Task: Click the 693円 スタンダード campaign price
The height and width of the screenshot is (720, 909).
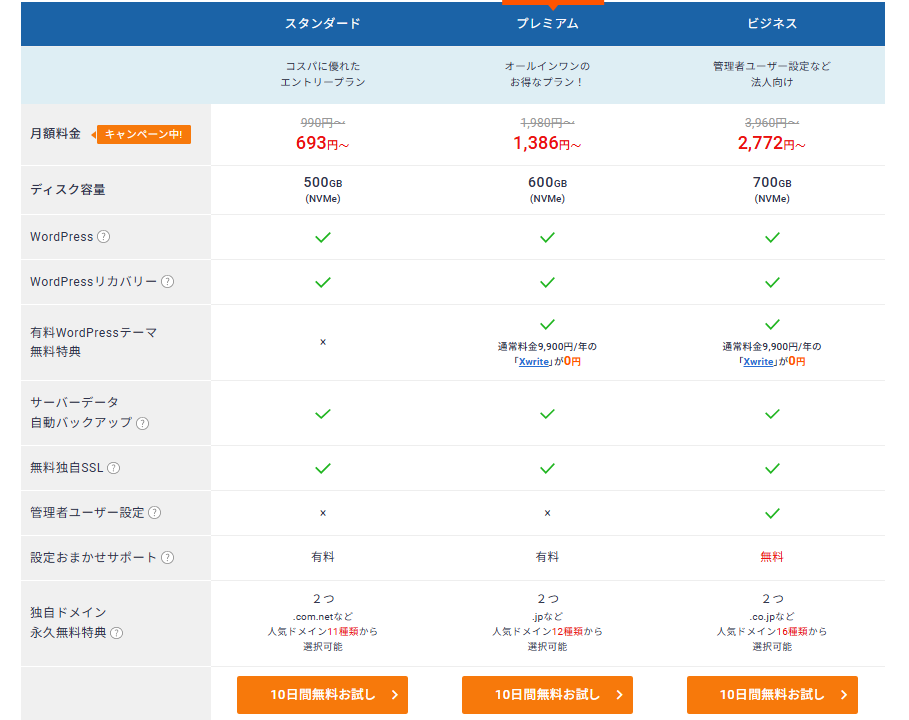Action: click(x=322, y=144)
